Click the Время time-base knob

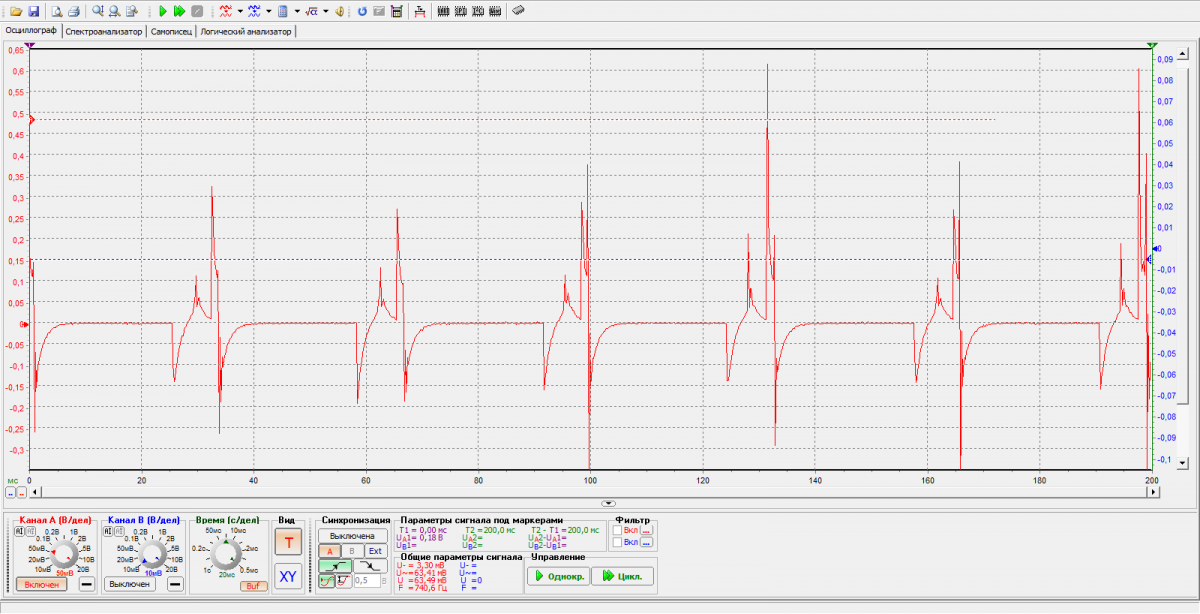228,553
